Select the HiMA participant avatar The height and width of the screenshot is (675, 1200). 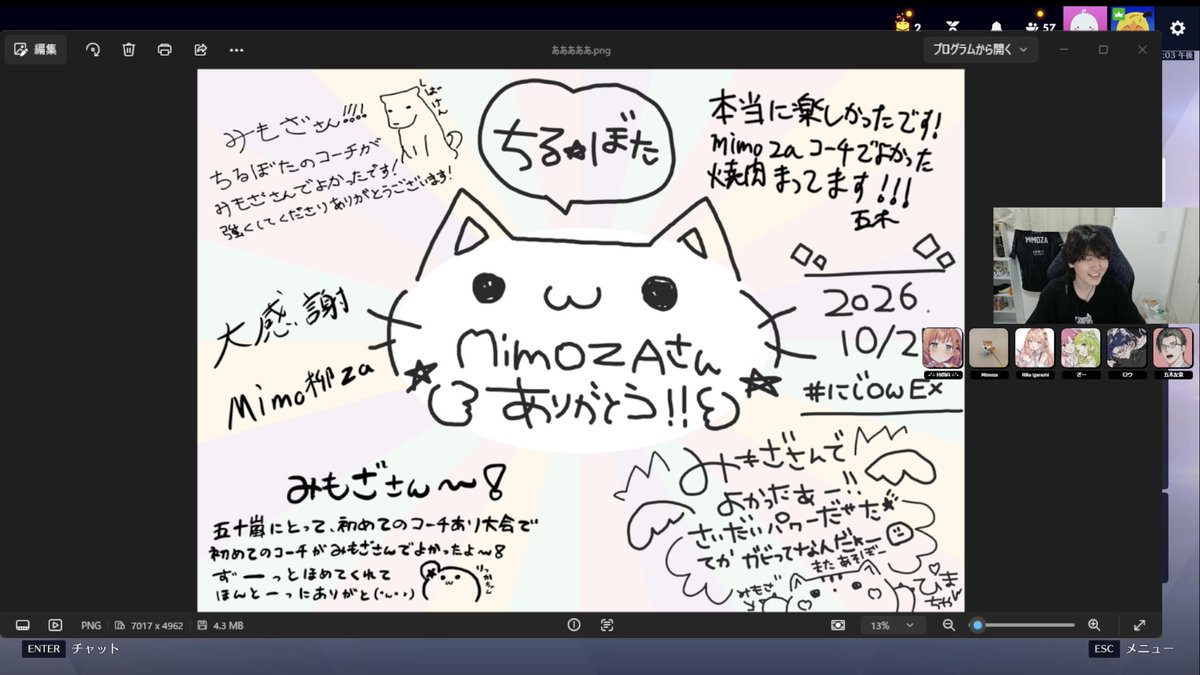coord(943,348)
